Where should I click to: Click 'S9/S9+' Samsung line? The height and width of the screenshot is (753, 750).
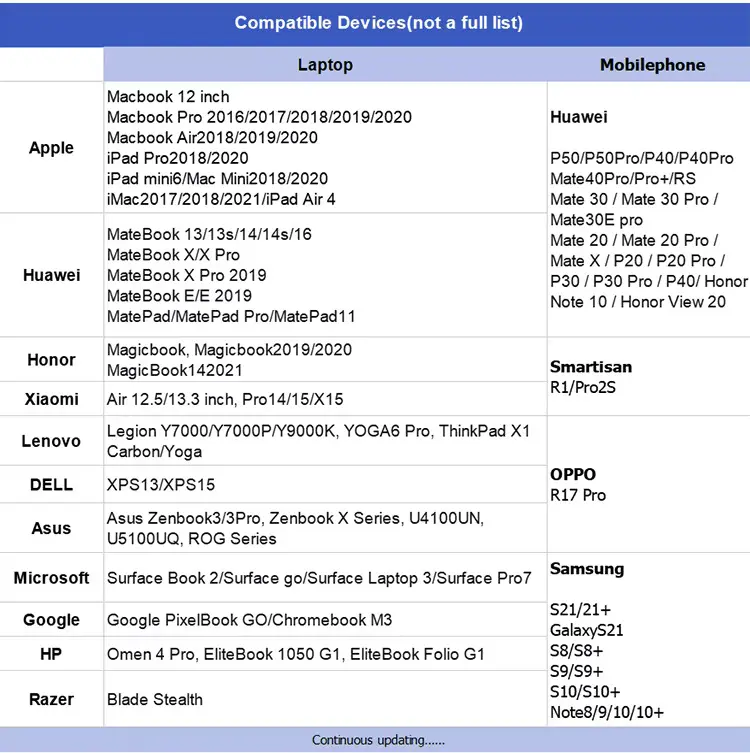pyautogui.click(x=576, y=671)
